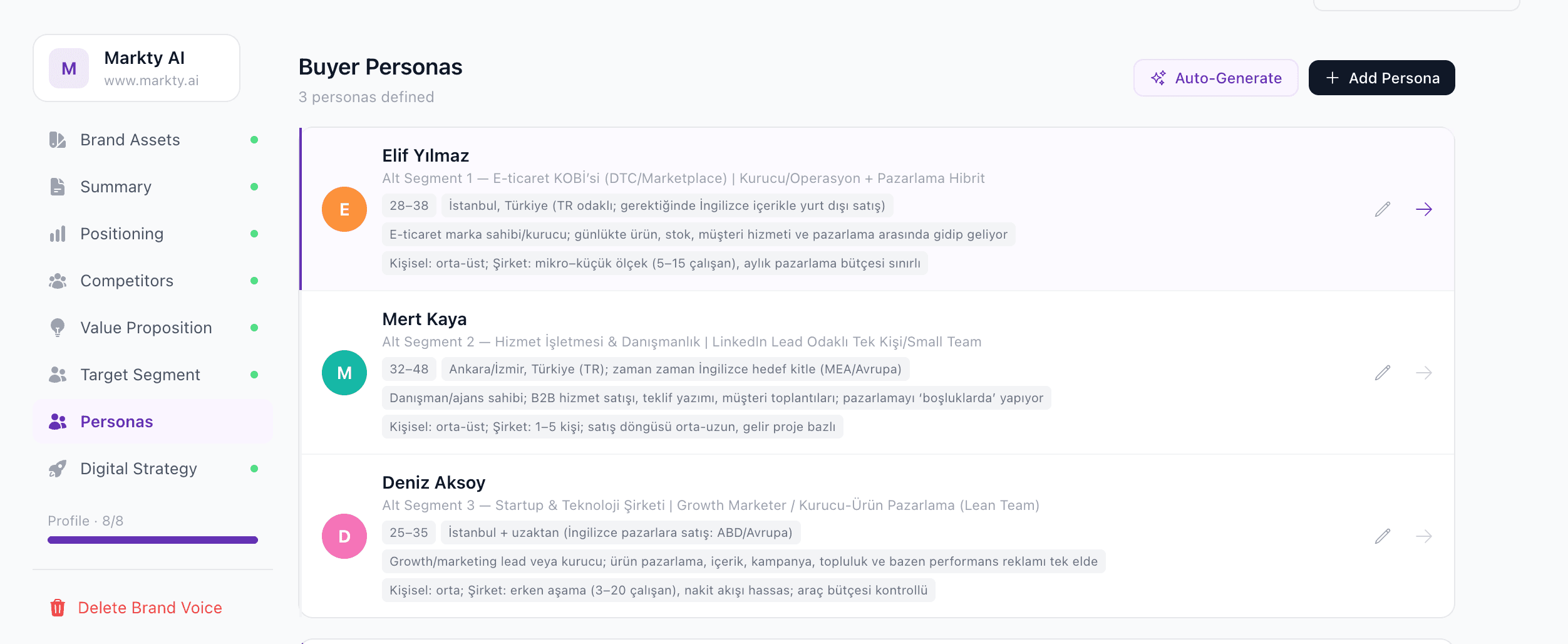Click the Markty AI logo badge
Screen dimensions: 1568x644
pos(69,68)
